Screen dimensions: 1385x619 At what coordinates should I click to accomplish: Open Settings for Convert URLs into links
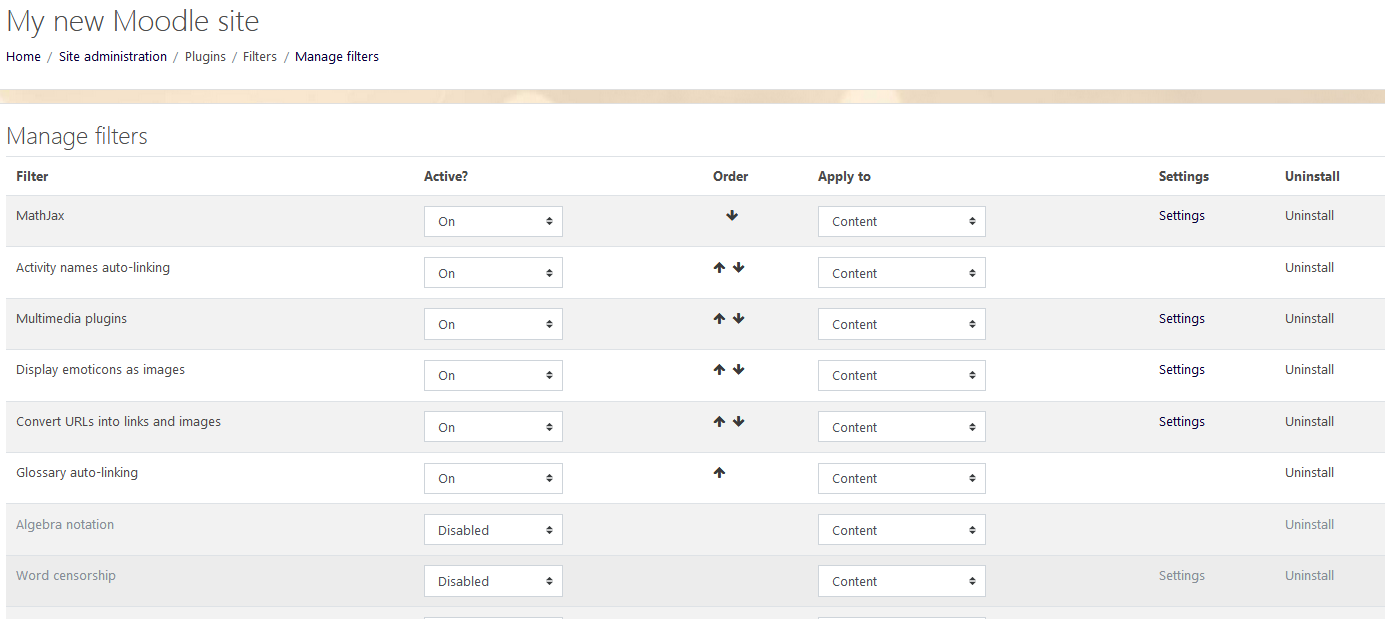pos(1182,421)
